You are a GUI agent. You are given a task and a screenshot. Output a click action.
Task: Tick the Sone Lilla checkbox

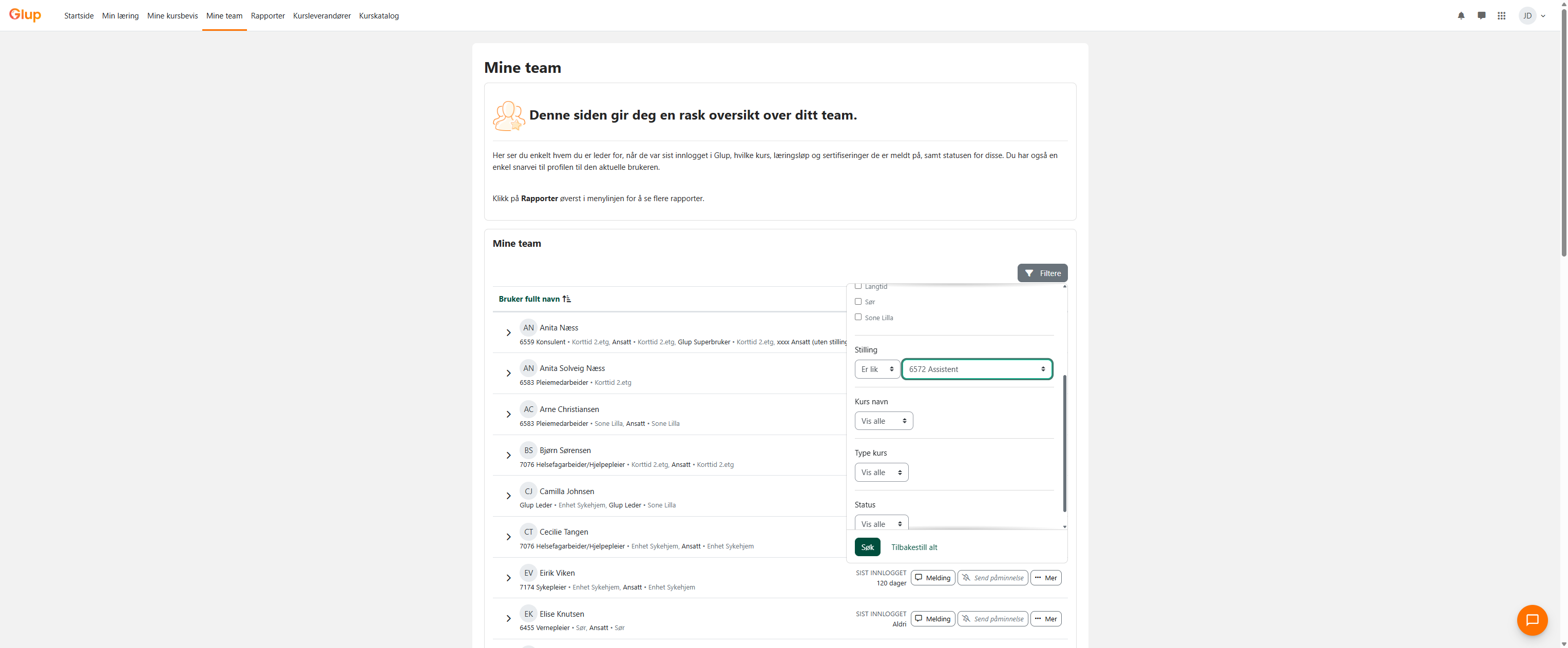pos(858,317)
